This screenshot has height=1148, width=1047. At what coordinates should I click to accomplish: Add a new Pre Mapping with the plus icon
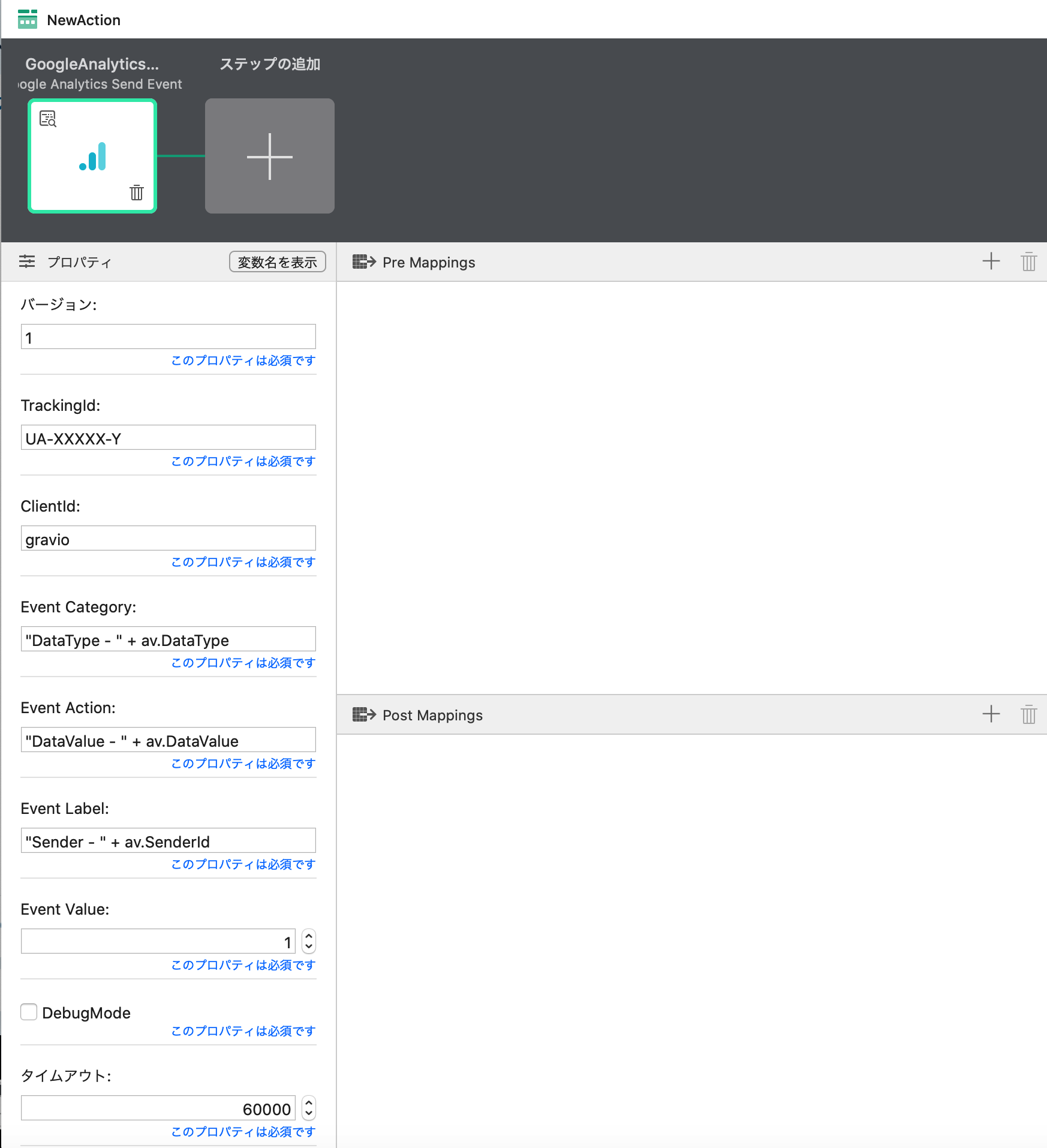991,262
